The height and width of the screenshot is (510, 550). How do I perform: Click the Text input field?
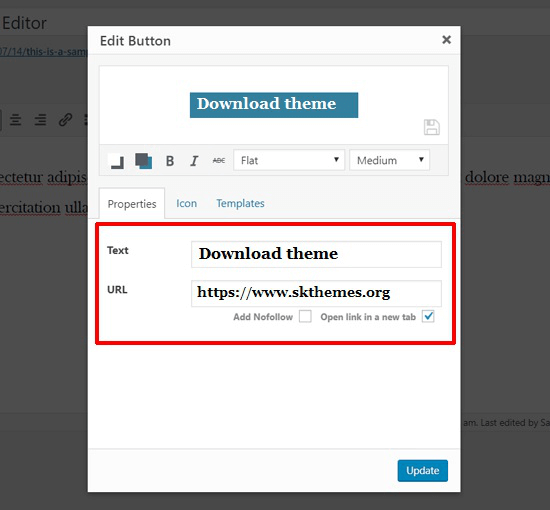click(x=316, y=254)
